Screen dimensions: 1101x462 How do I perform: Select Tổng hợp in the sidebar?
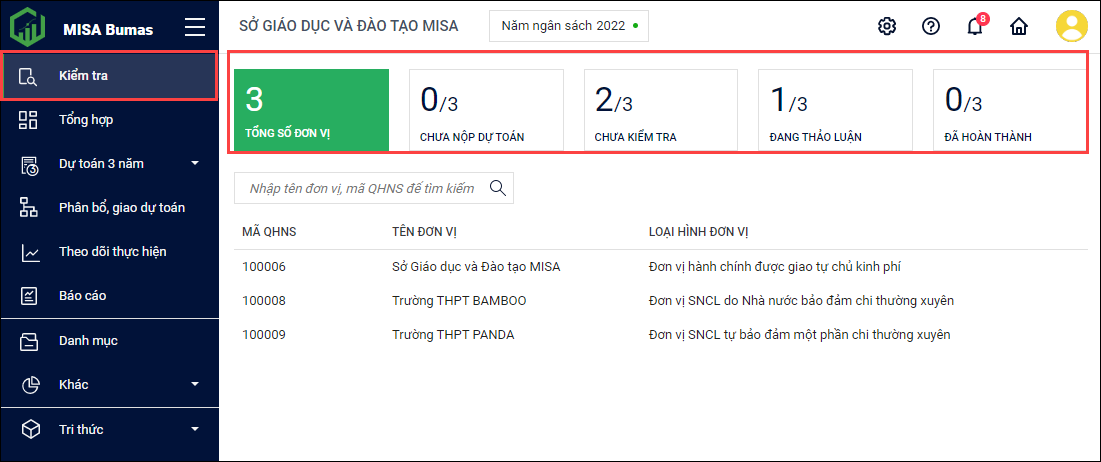pos(85,120)
